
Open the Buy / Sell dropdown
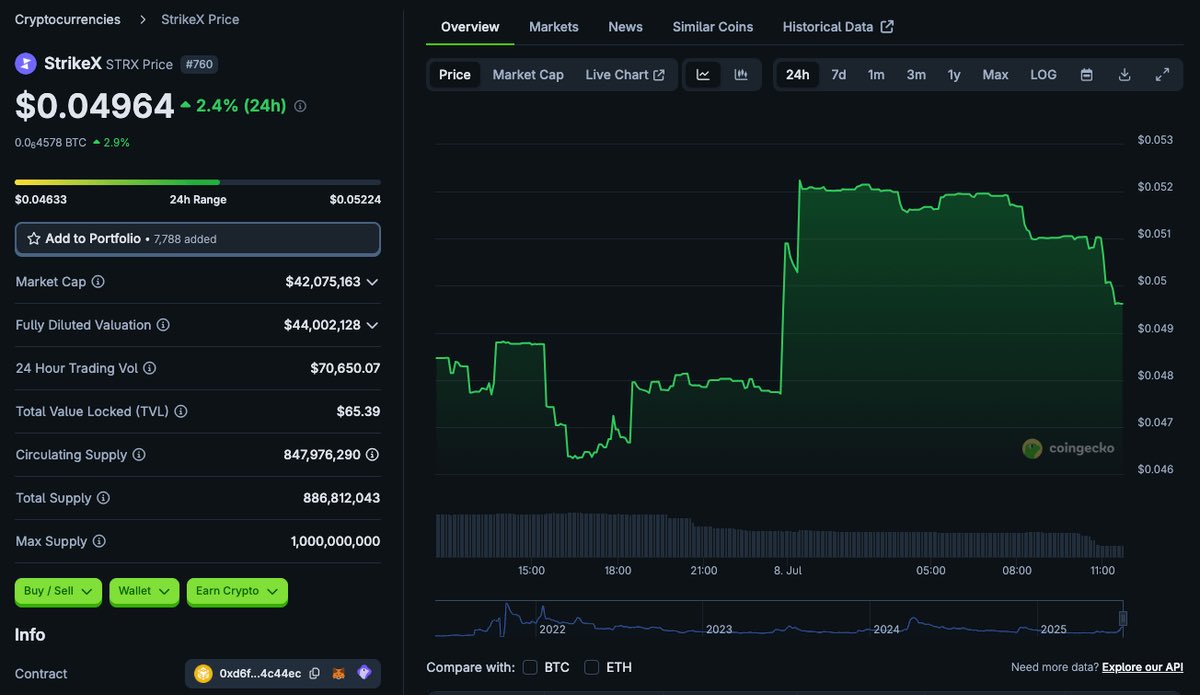pos(58,591)
